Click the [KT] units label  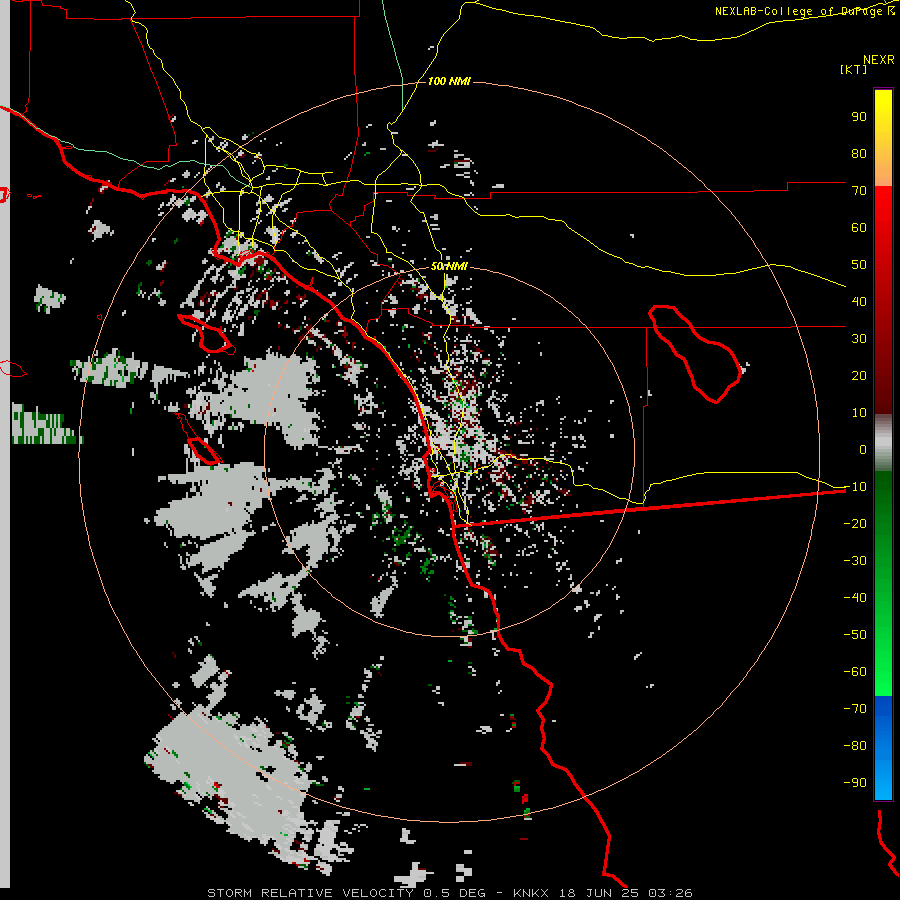point(854,69)
